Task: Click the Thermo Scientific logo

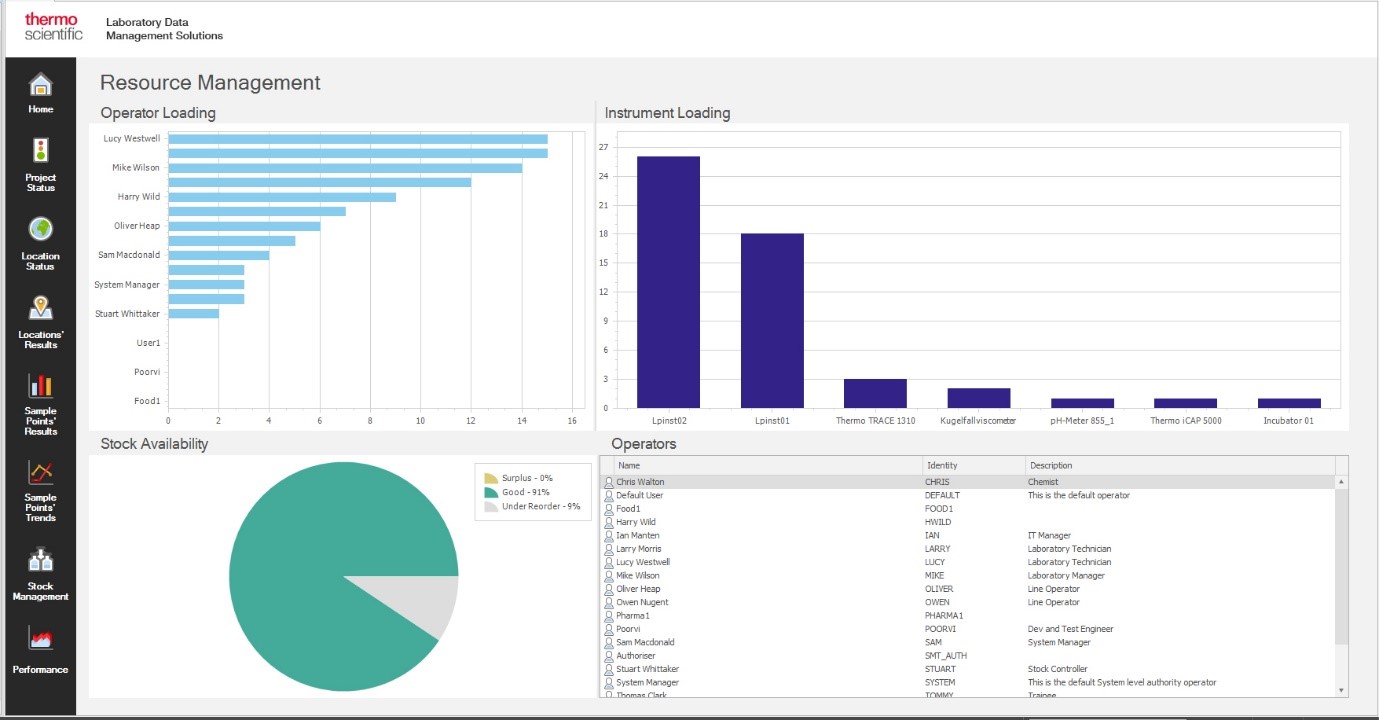Action: 53,27
